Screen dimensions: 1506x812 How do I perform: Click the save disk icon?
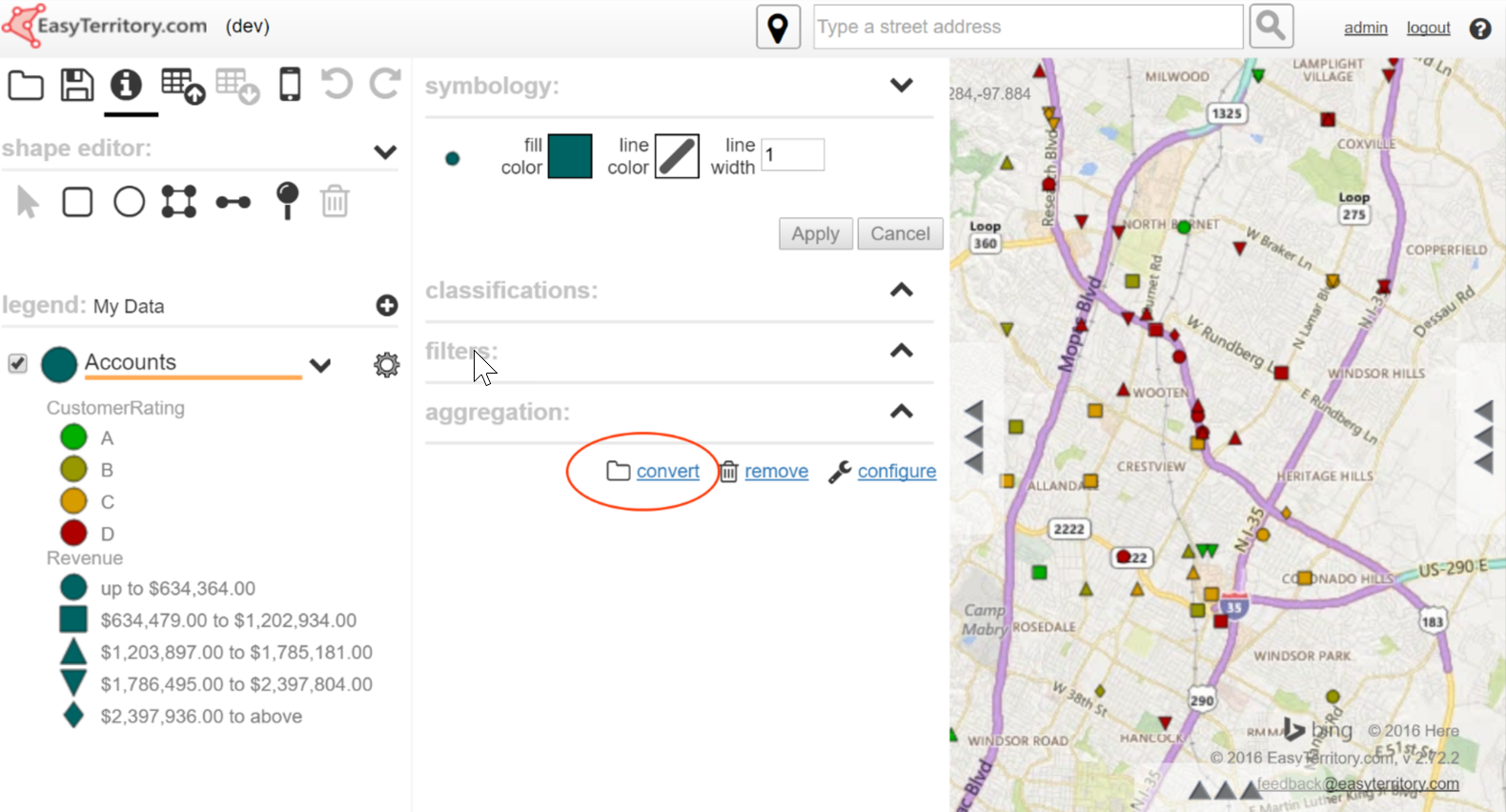(76, 85)
